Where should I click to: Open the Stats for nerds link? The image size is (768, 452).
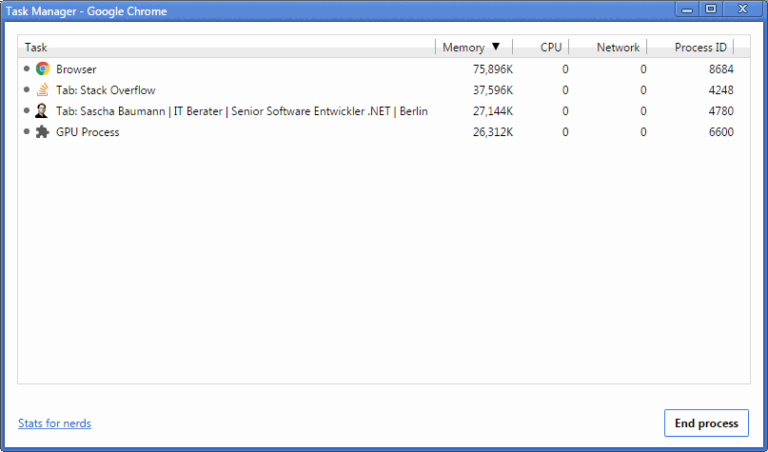coord(54,423)
